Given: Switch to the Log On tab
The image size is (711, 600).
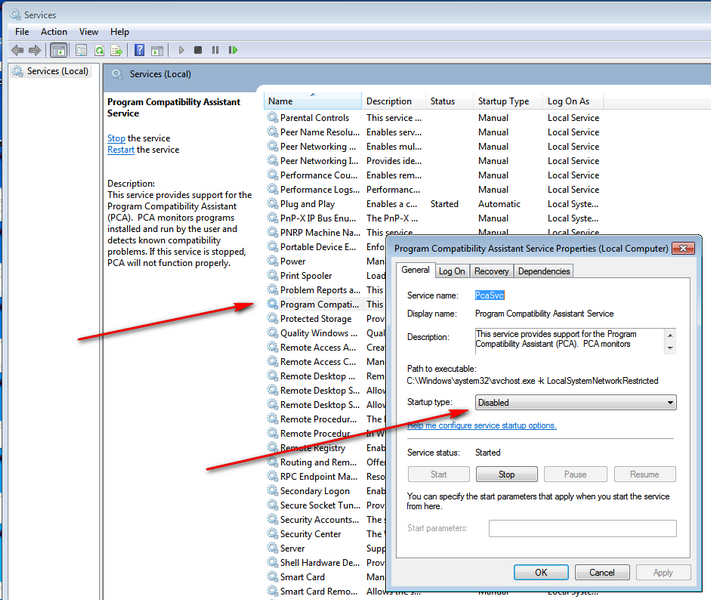Looking at the screenshot, I should point(452,271).
